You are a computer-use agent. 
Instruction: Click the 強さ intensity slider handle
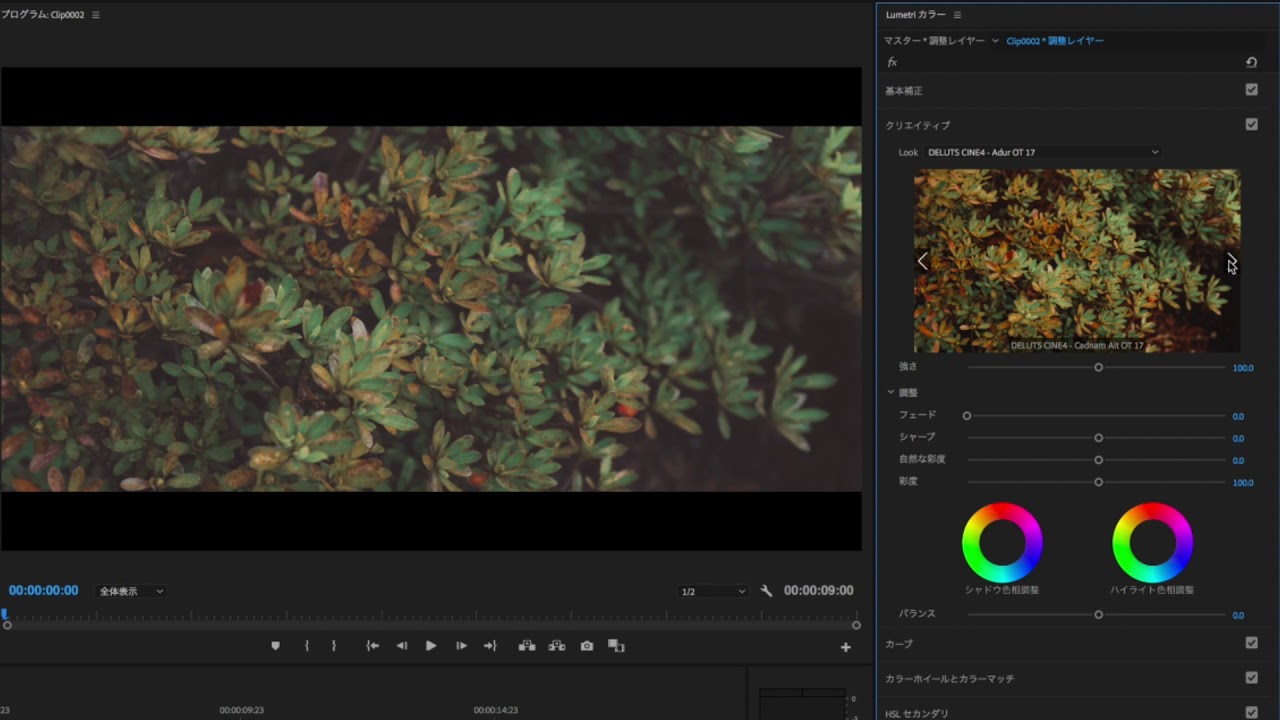click(x=1098, y=367)
